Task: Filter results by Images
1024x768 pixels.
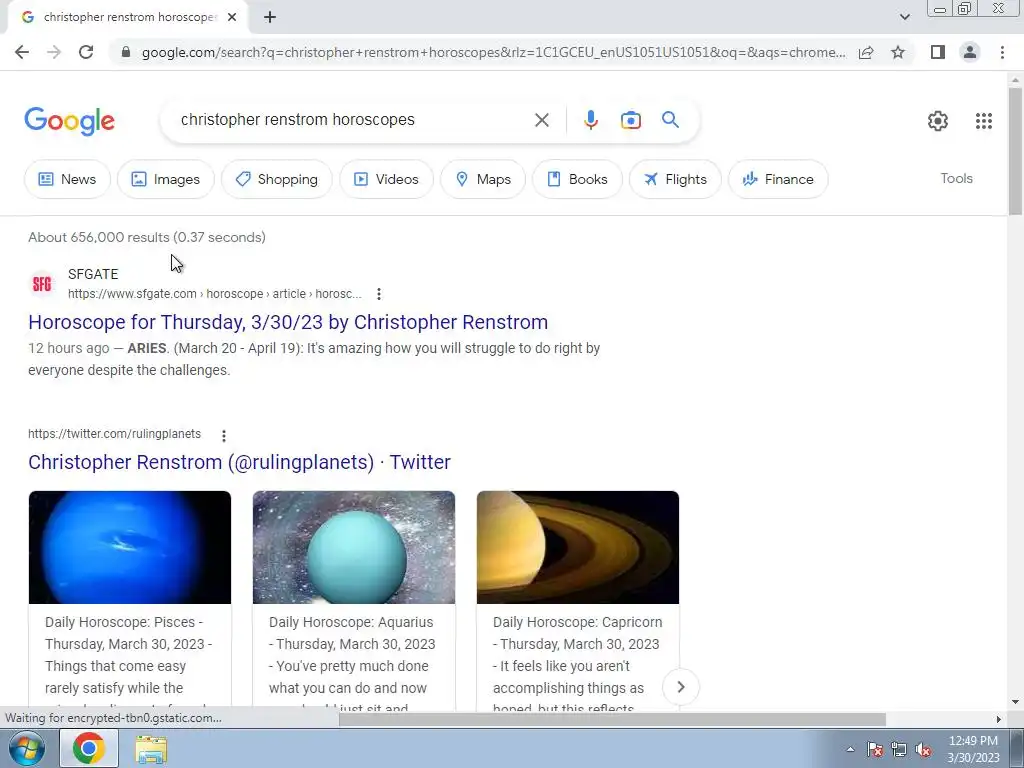Action: (166, 179)
